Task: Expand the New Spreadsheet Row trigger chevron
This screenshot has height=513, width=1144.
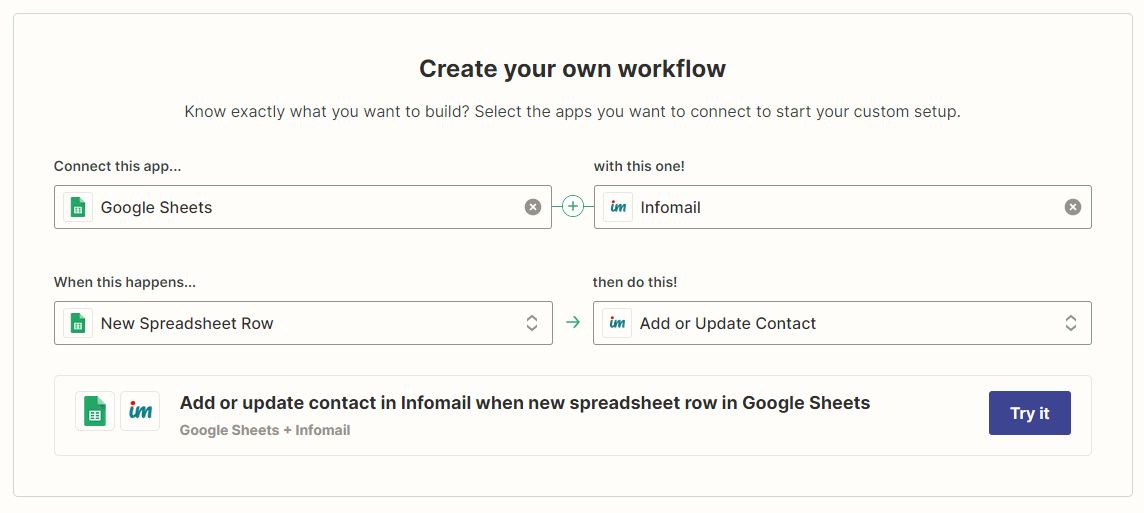Action: tap(532, 323)
